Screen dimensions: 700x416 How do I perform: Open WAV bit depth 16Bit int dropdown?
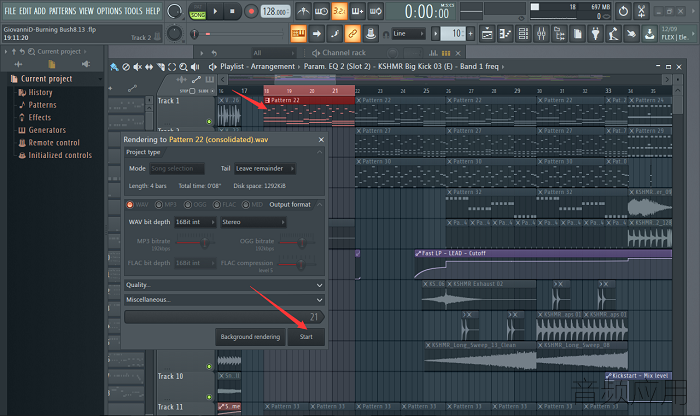195,222
